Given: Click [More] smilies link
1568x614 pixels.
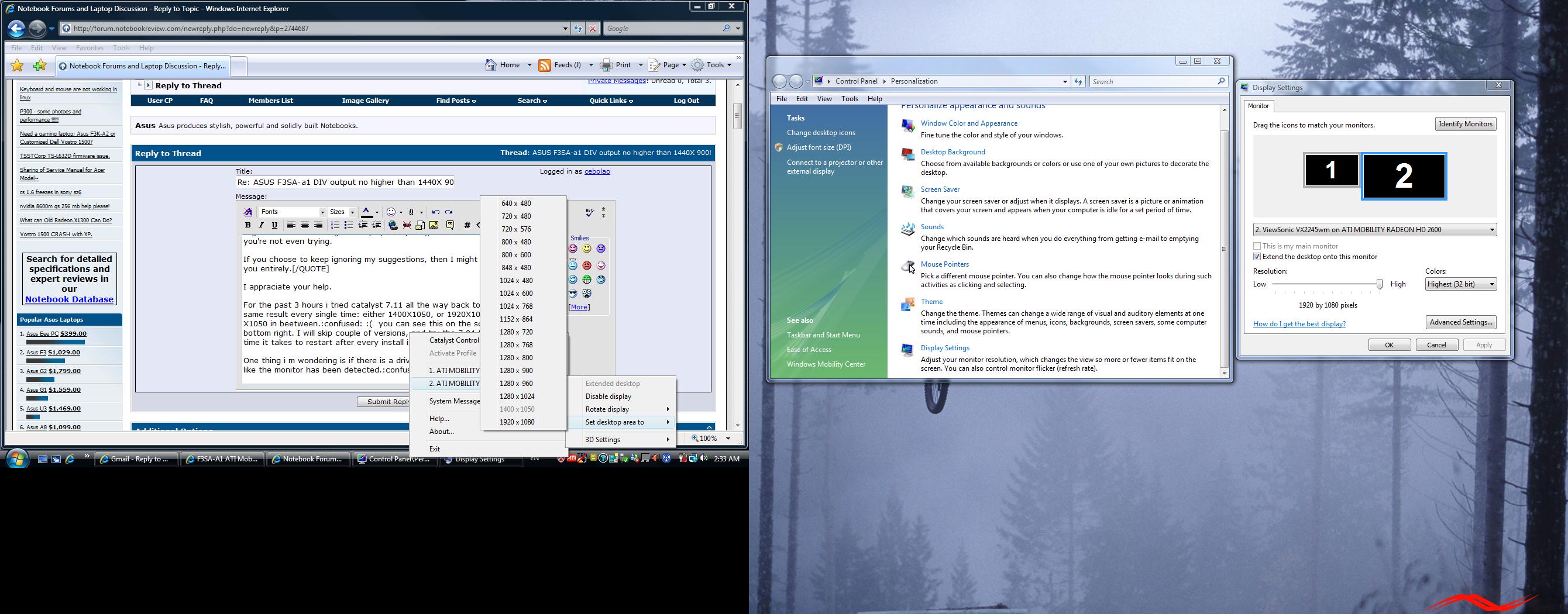Looking at the screenshot, I should click(x=579, y=308).
